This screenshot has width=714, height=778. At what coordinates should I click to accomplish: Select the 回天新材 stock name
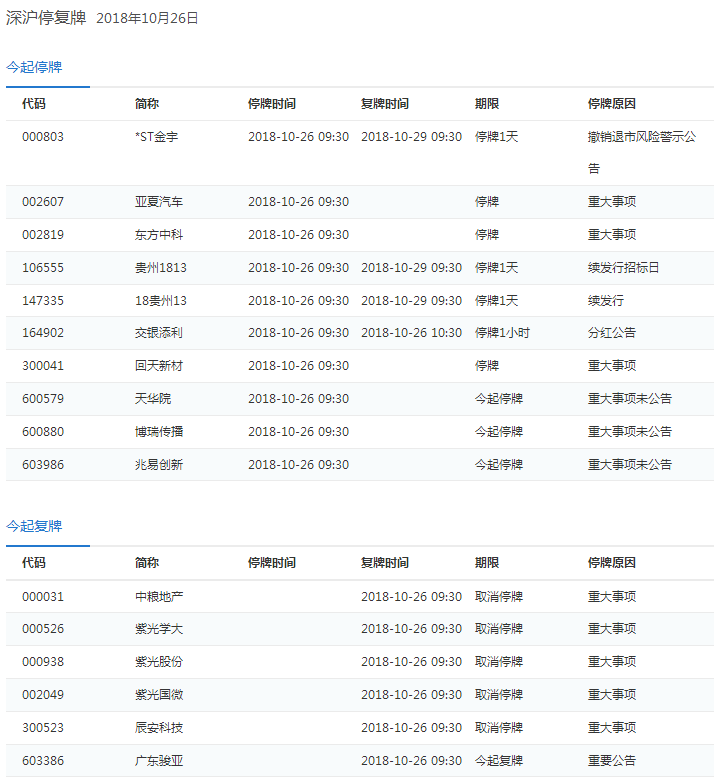[x=159, y=366]
